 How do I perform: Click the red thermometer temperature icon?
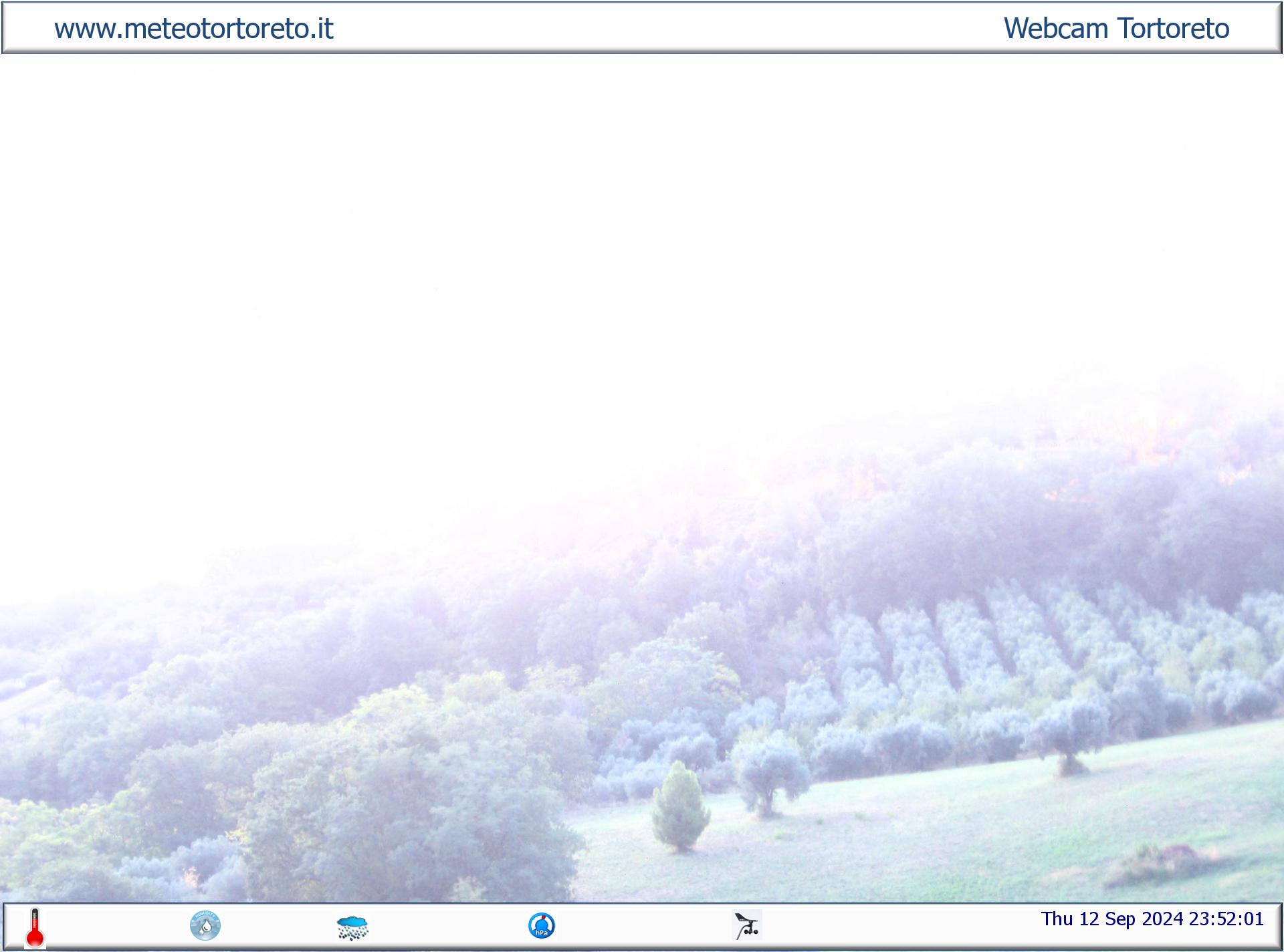click(35, 927)
